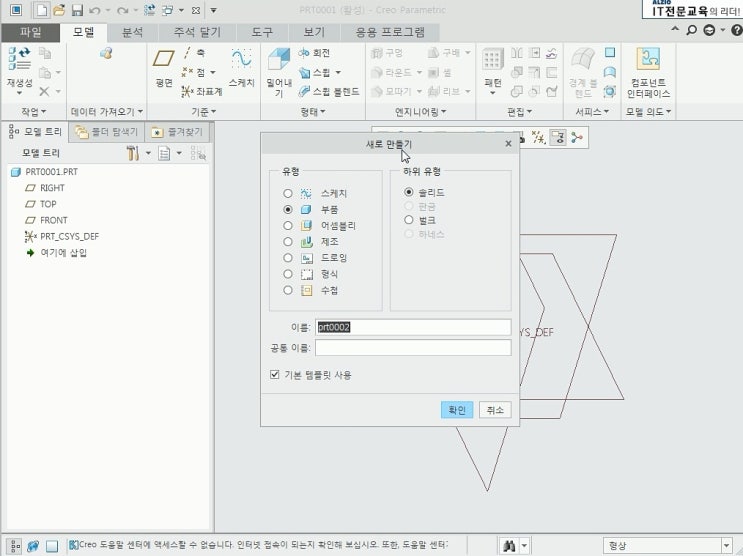
Task: Select the Plane (평면) datum tool
Action: [x=163, y=69]
